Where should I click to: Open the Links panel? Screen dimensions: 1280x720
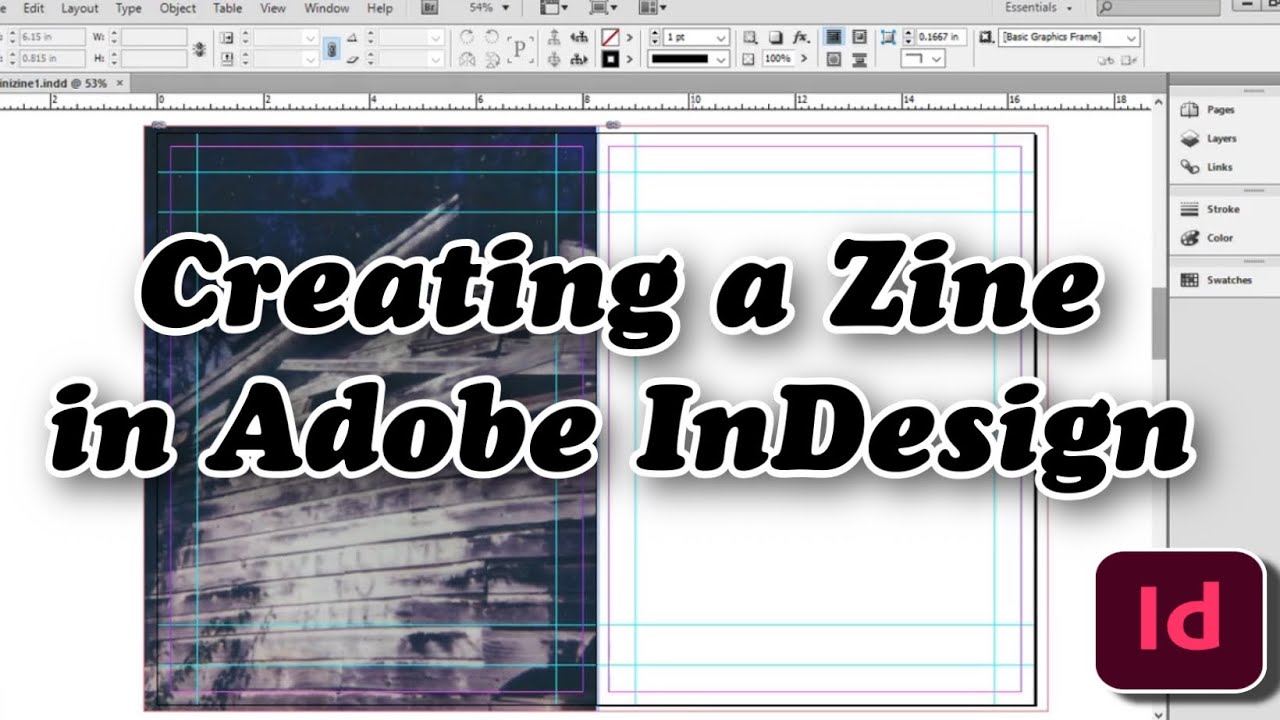point(1207,167)
